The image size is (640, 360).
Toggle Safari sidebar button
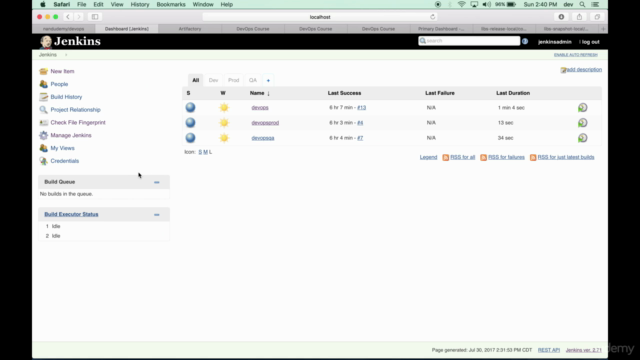(95, 17)
